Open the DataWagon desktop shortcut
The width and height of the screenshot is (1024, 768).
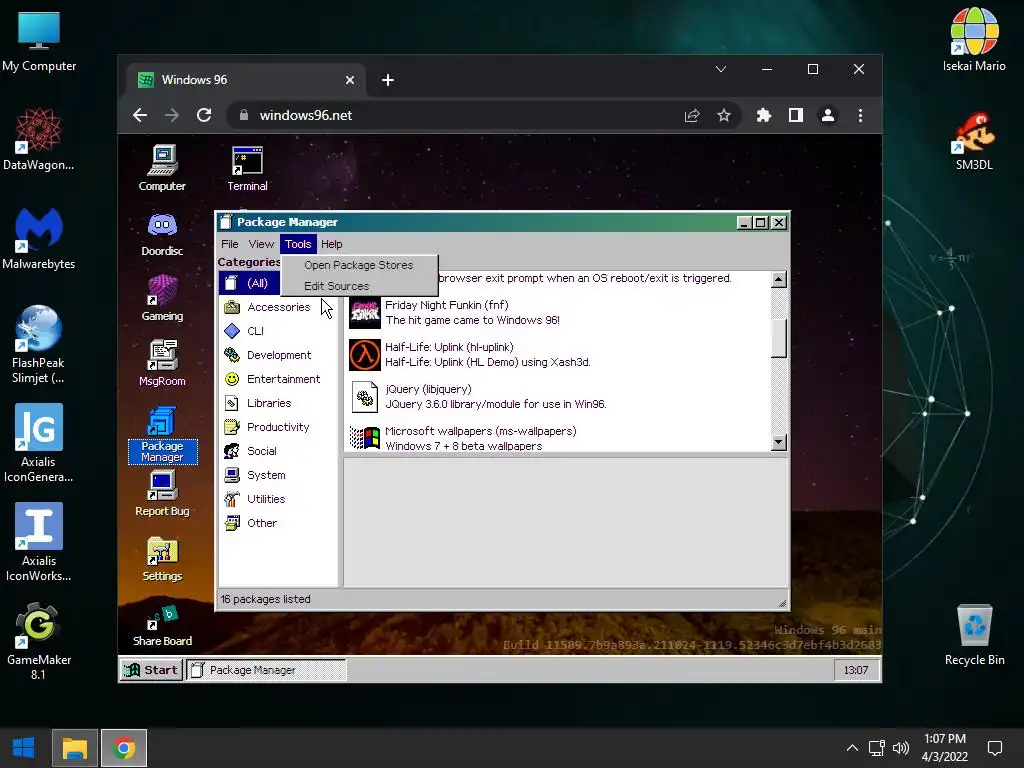(39, 139)
